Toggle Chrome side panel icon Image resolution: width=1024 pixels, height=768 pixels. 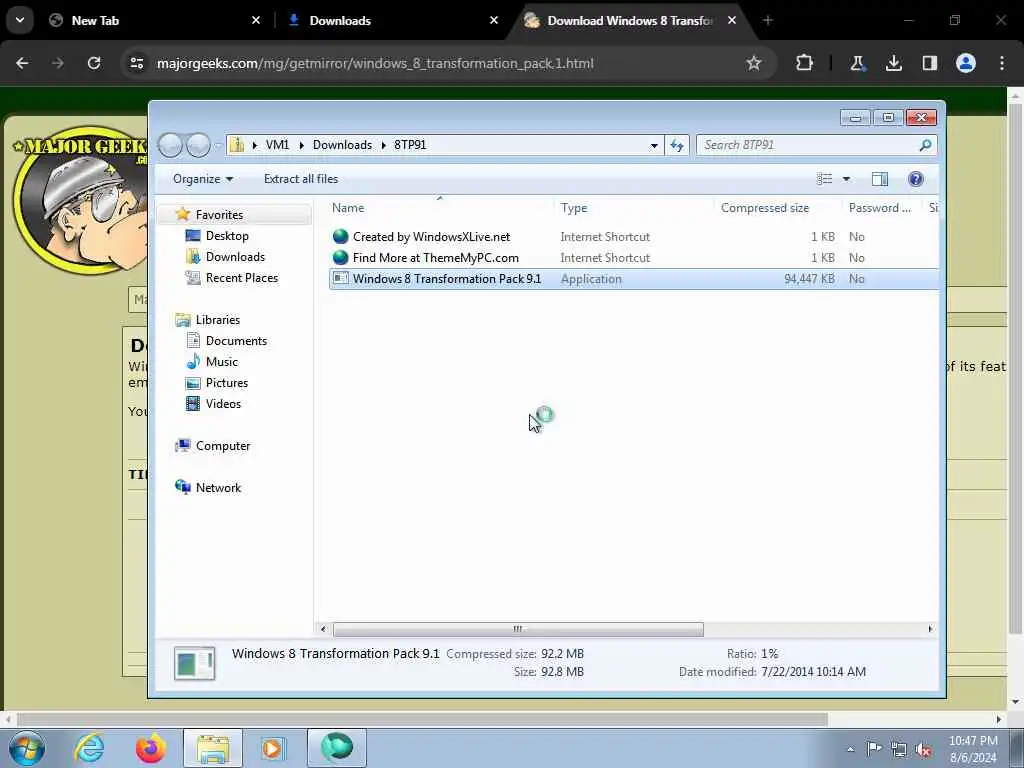coord(929,63)
